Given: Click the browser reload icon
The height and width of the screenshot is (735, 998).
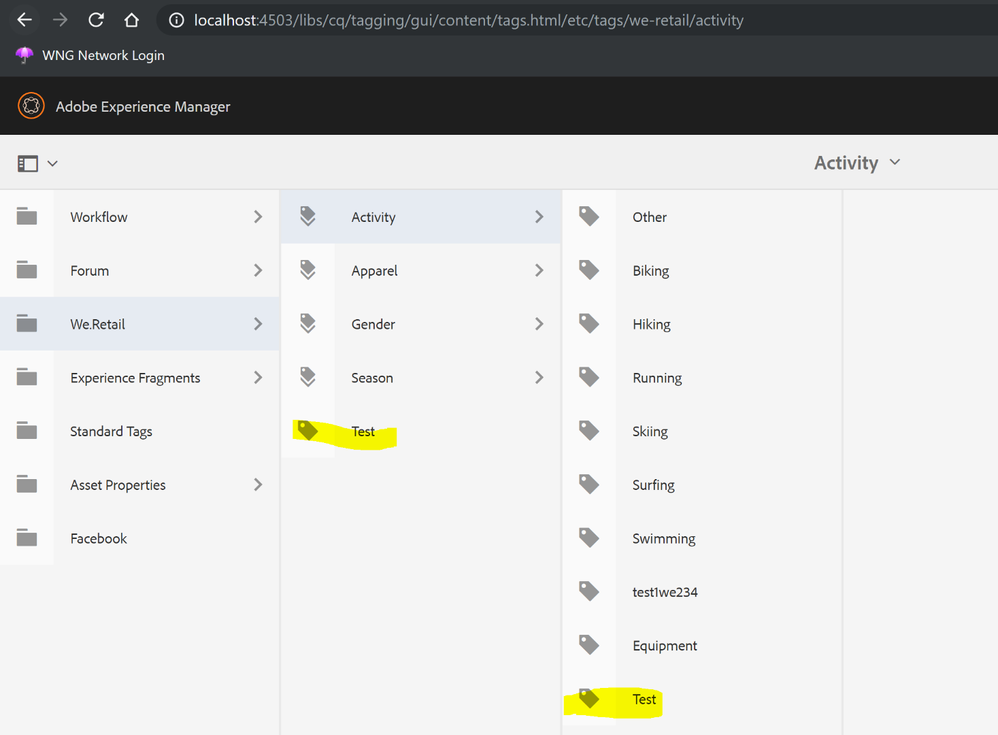Looking at the screenshot, I should [x=96, y=20].
